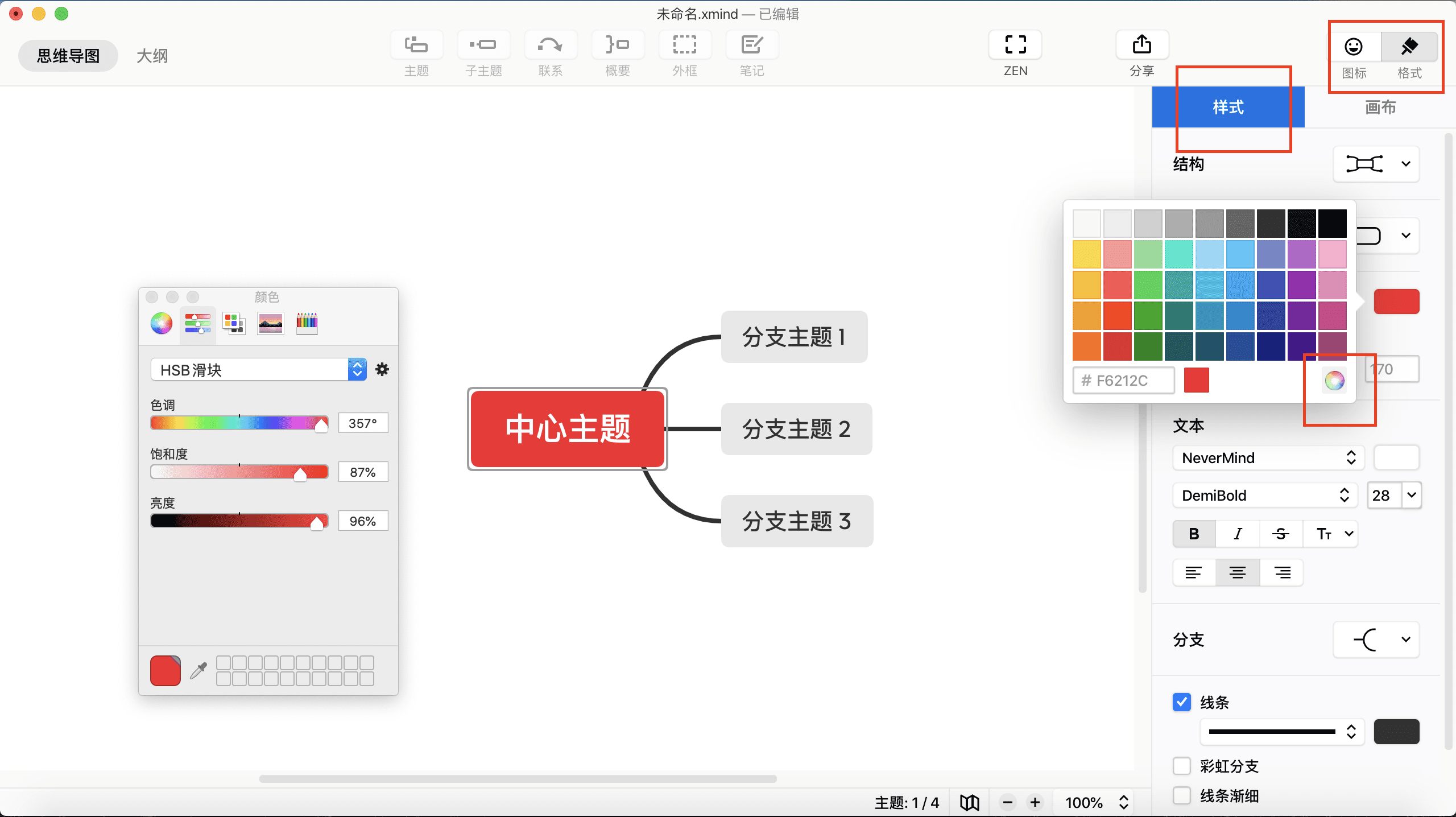
Task: Open the 结构 structure dropdown
Action: pos(1376,164)
